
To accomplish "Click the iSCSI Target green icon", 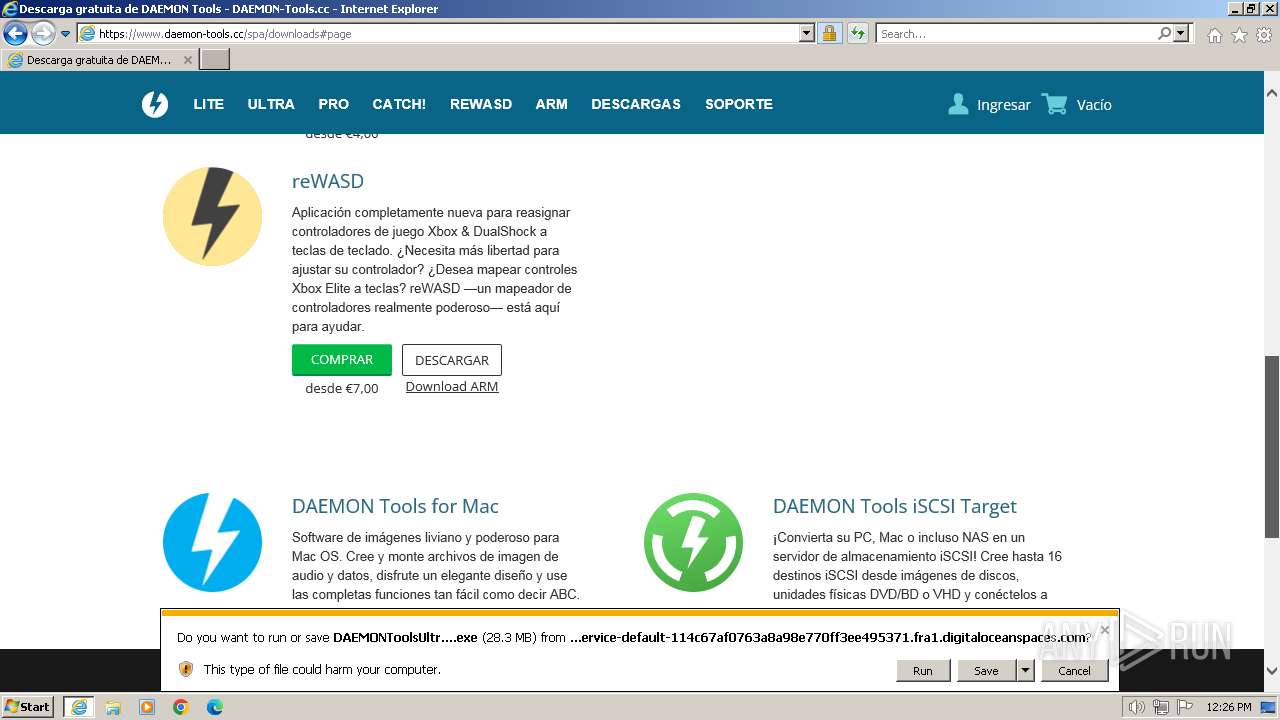I will point(693,542).
